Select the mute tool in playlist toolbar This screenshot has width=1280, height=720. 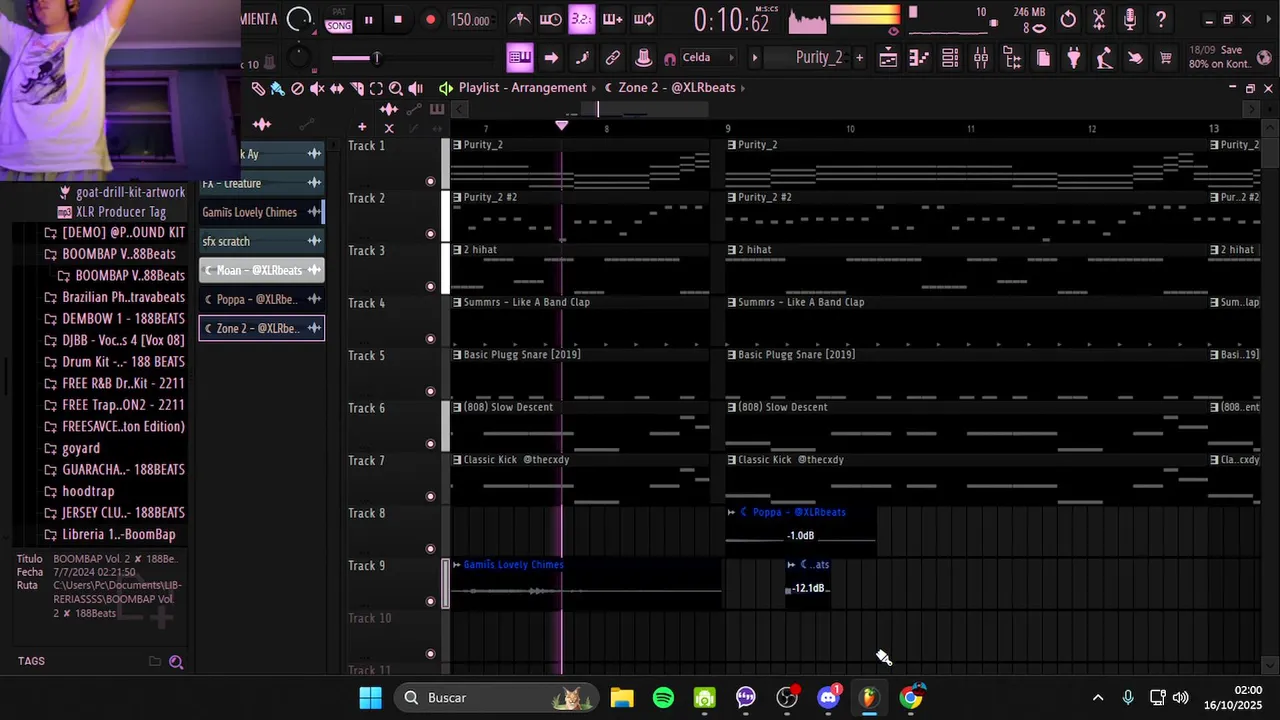[x=317, y=88]
